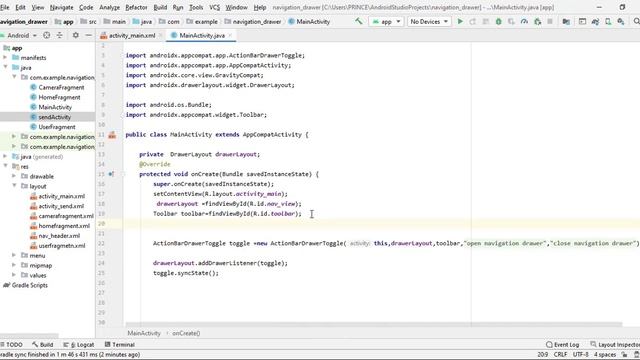Click the Search Everywhere magnifier icon
The height and width of the screenshot is (360, 640).
coord(636,22)
